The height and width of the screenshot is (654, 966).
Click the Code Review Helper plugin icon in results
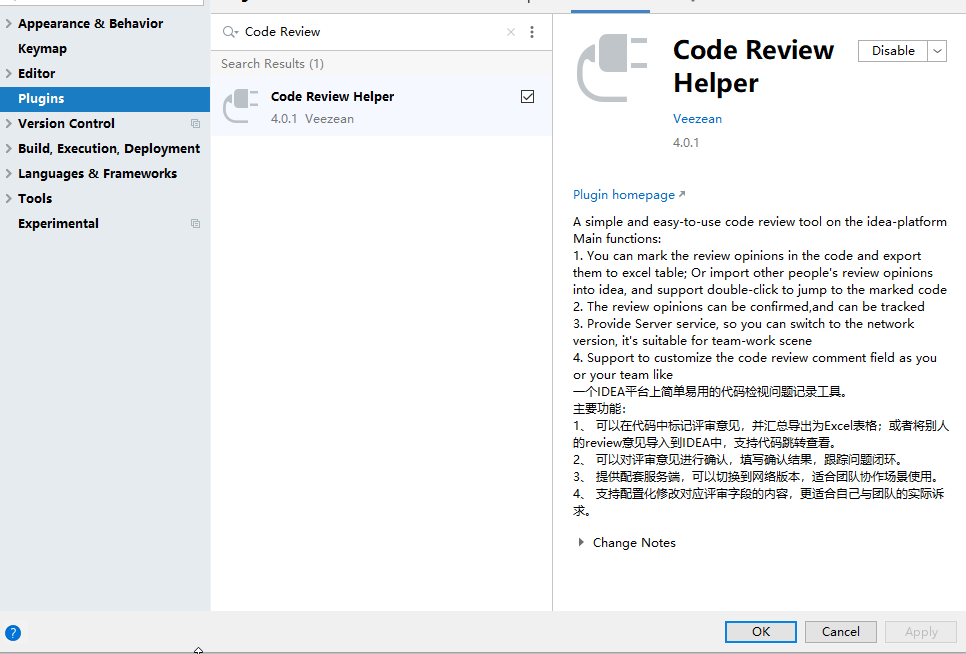[241, 106]
